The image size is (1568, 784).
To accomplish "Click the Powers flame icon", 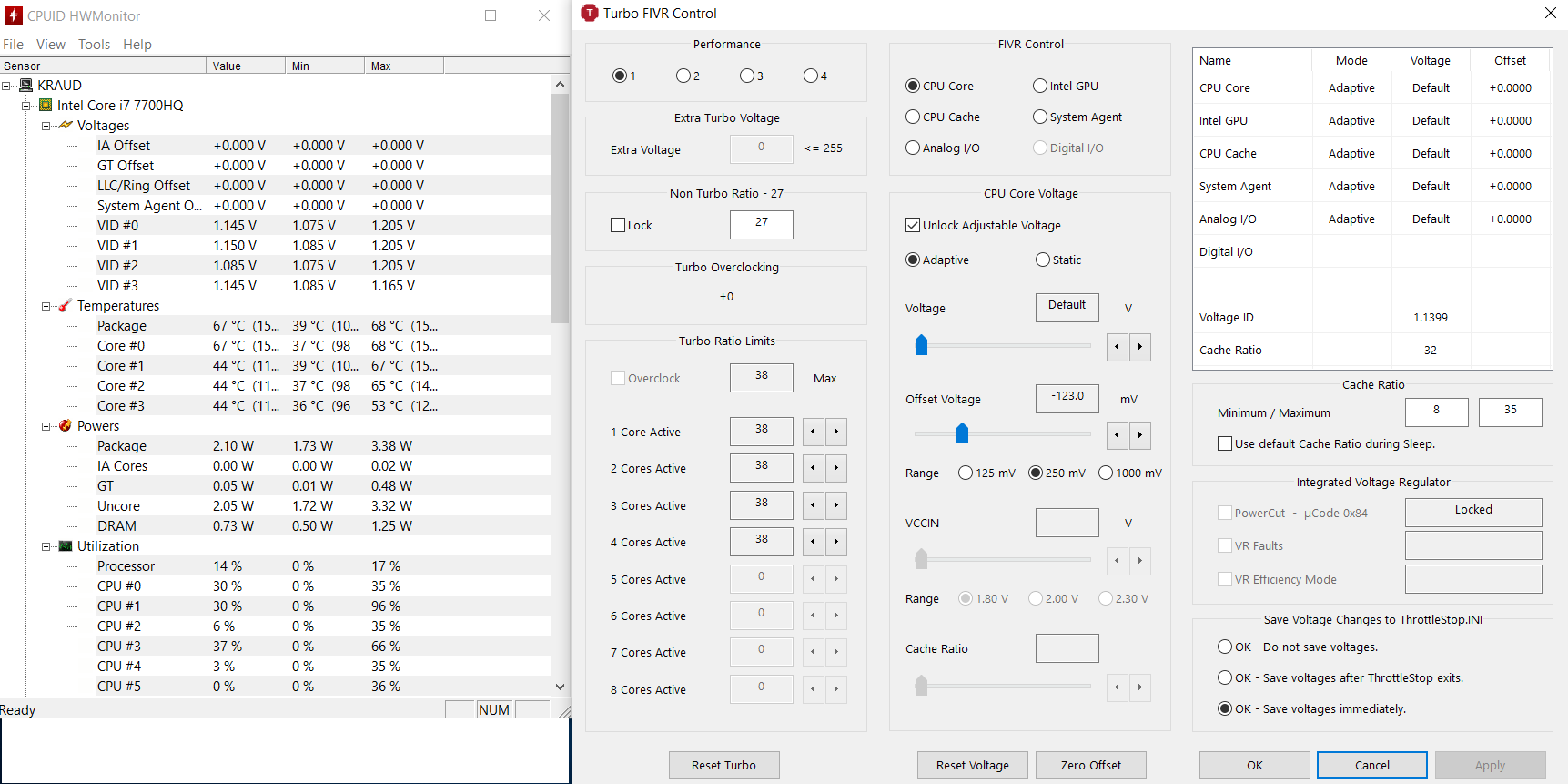I will coord(66,426).
